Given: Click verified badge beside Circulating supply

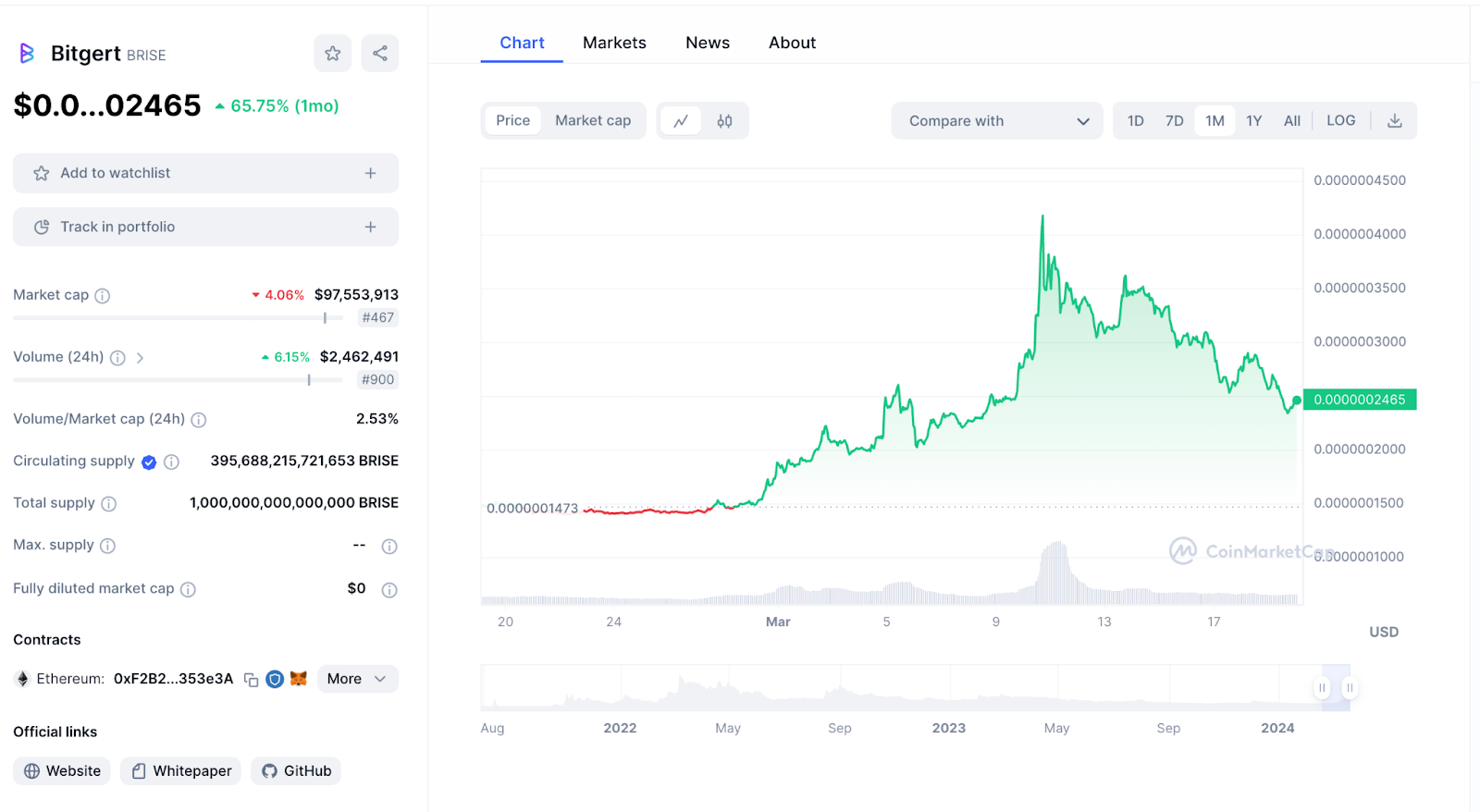Looking at the screenshot, I should [149, 462].
